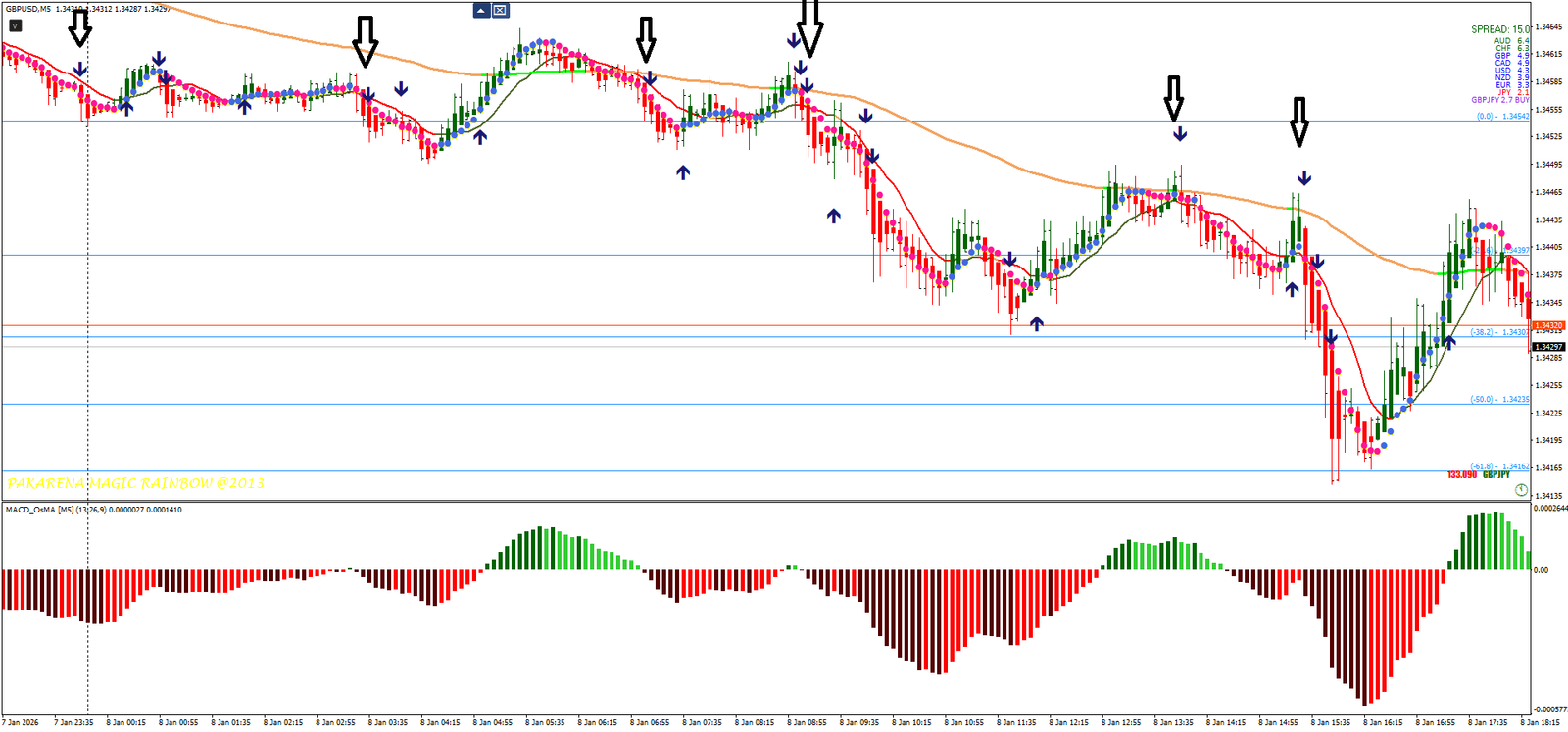
Task: Click the MACD_OsMA indicator label
Action: coord(39,510)
